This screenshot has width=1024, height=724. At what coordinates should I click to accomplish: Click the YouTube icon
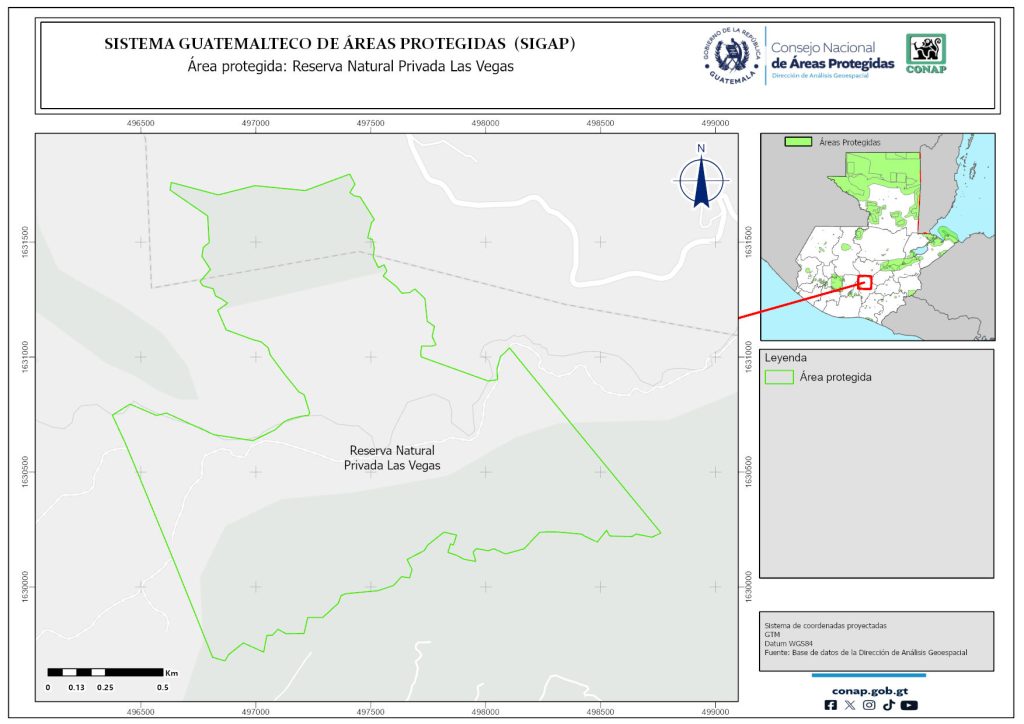point(908,705)
